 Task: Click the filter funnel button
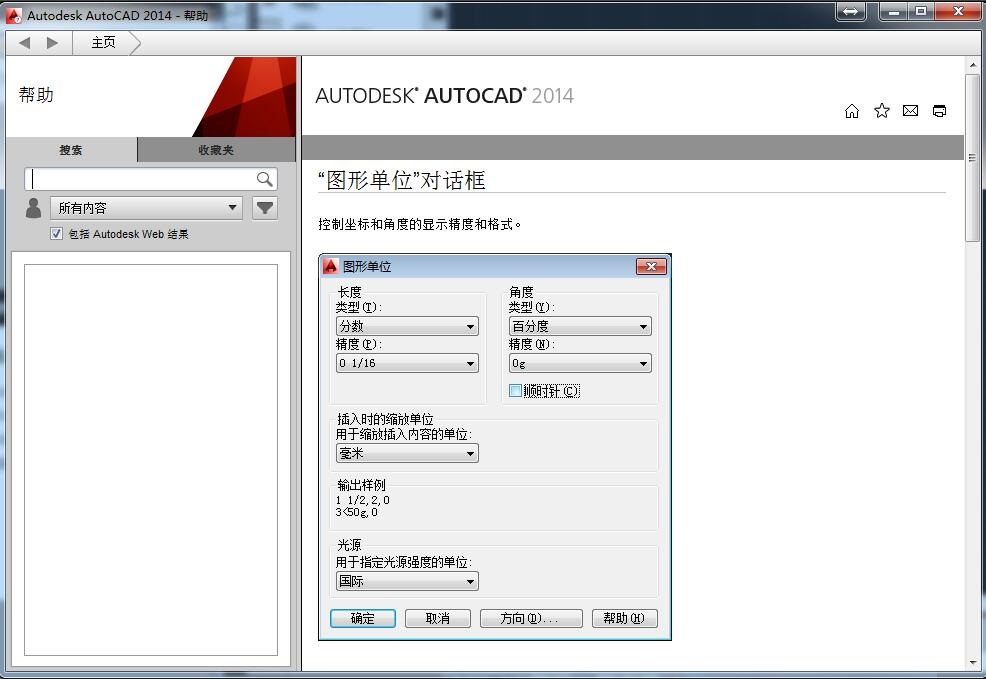265,207
